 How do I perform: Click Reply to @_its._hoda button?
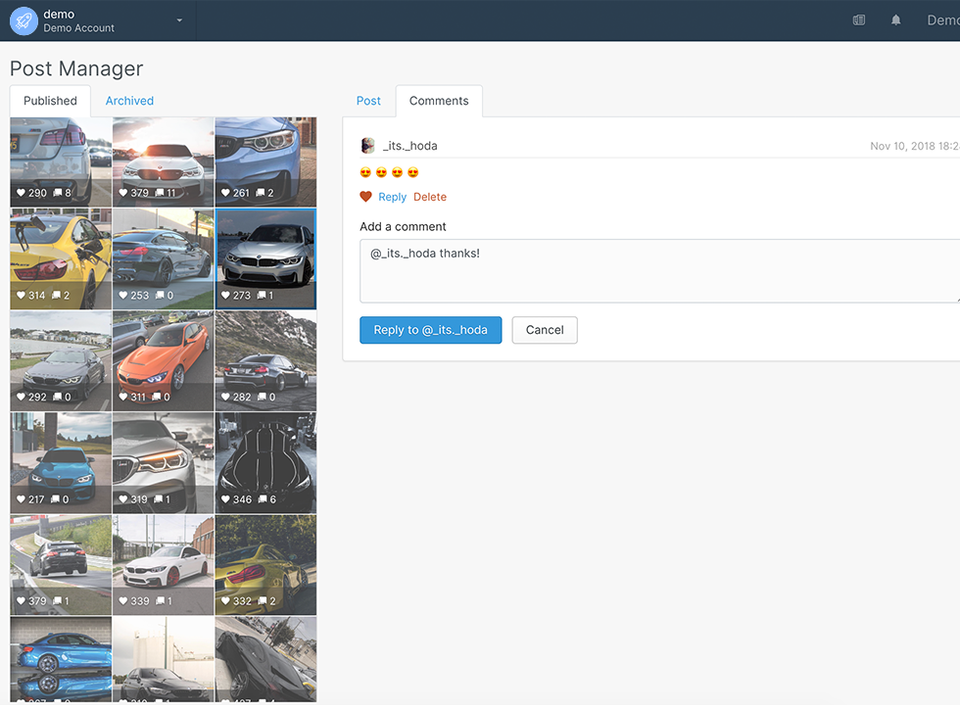click(430, 330)
